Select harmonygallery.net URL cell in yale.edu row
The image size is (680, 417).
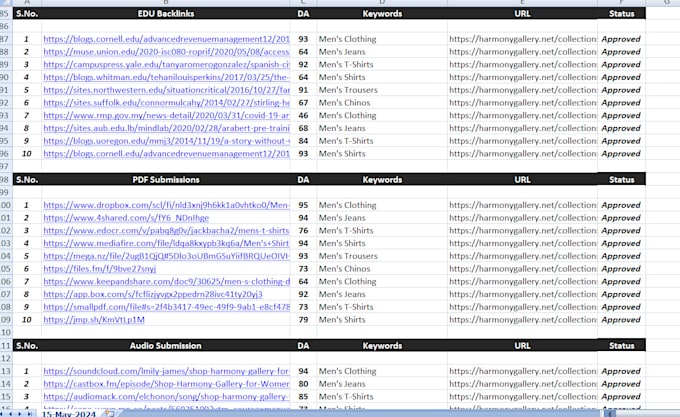point(522,65)
